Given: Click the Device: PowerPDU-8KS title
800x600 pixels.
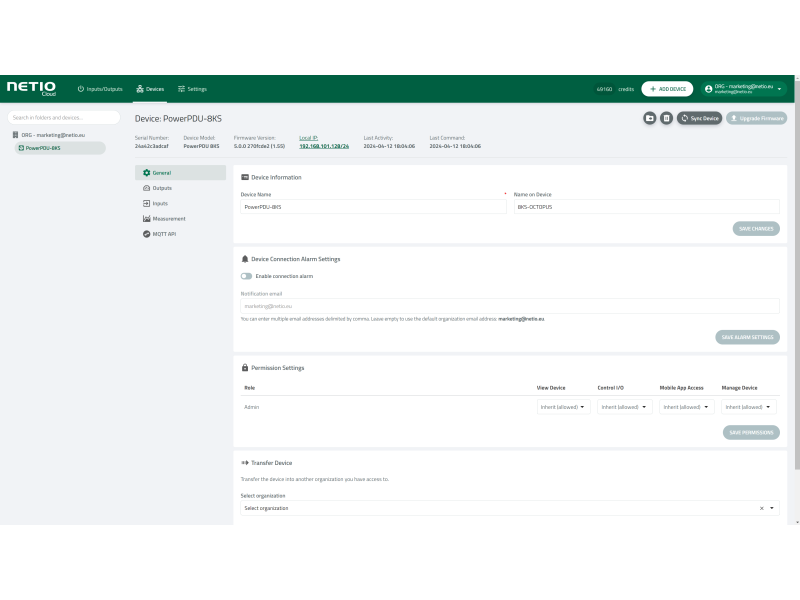Looking at the screenshot, I should click(x=178, y=118).
